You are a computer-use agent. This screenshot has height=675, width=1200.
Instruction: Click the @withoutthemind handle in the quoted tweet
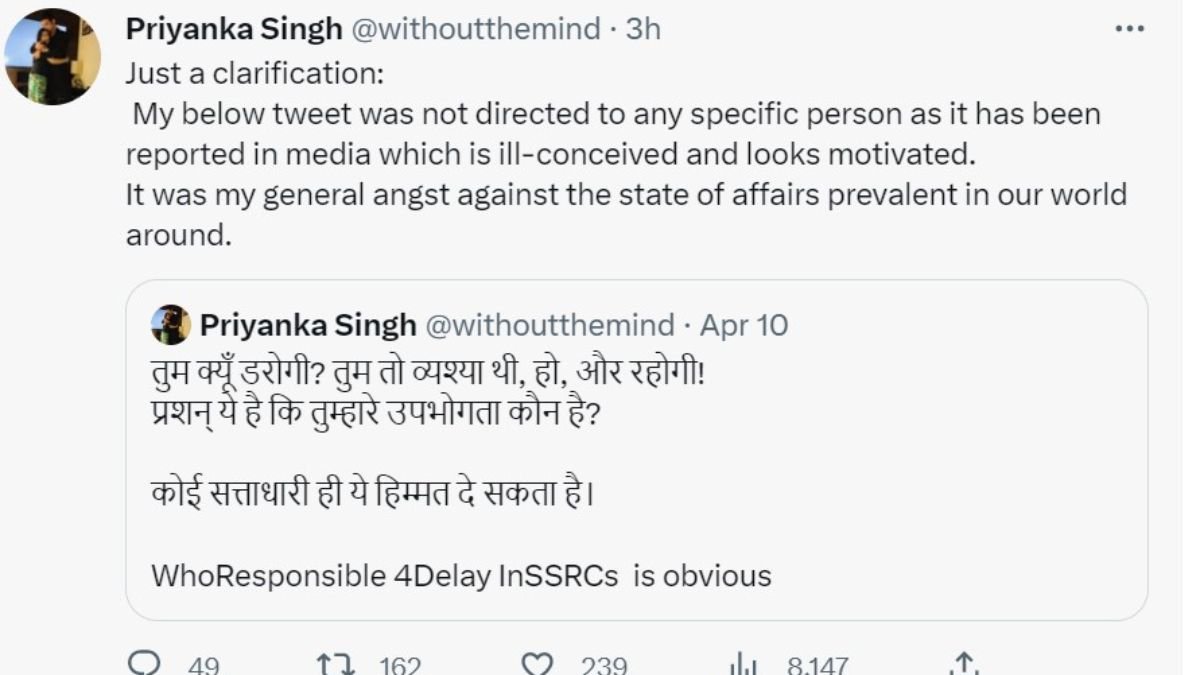550,325
